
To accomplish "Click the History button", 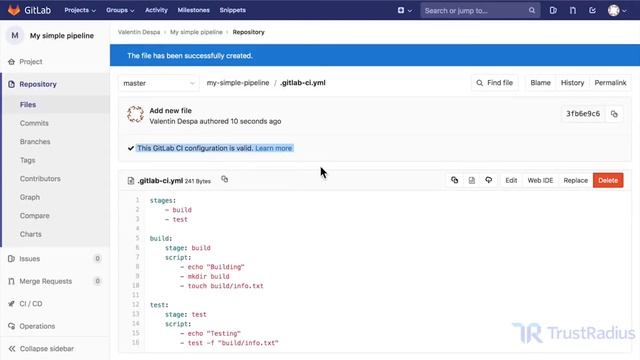I will (572, 83).
